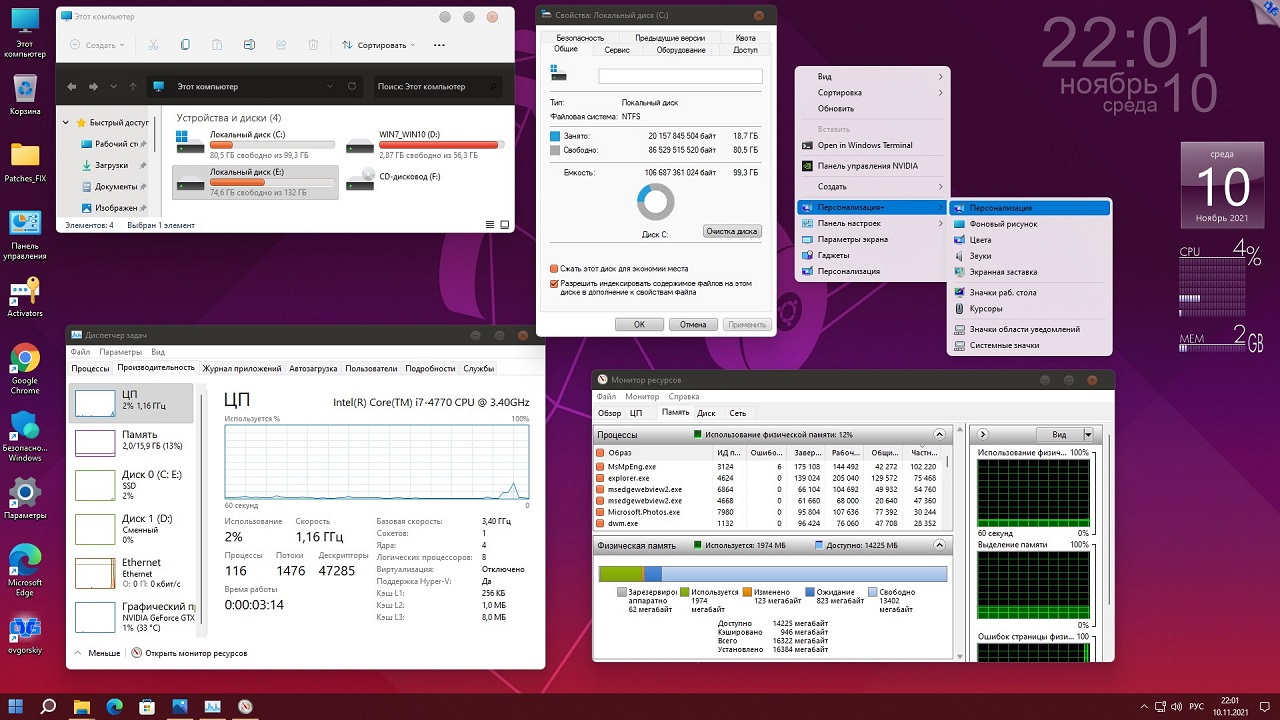This screenshot has height=720, width=1280.
Task: Click the Microsoft Store icon on taskbar
Action: click(147, 706)
